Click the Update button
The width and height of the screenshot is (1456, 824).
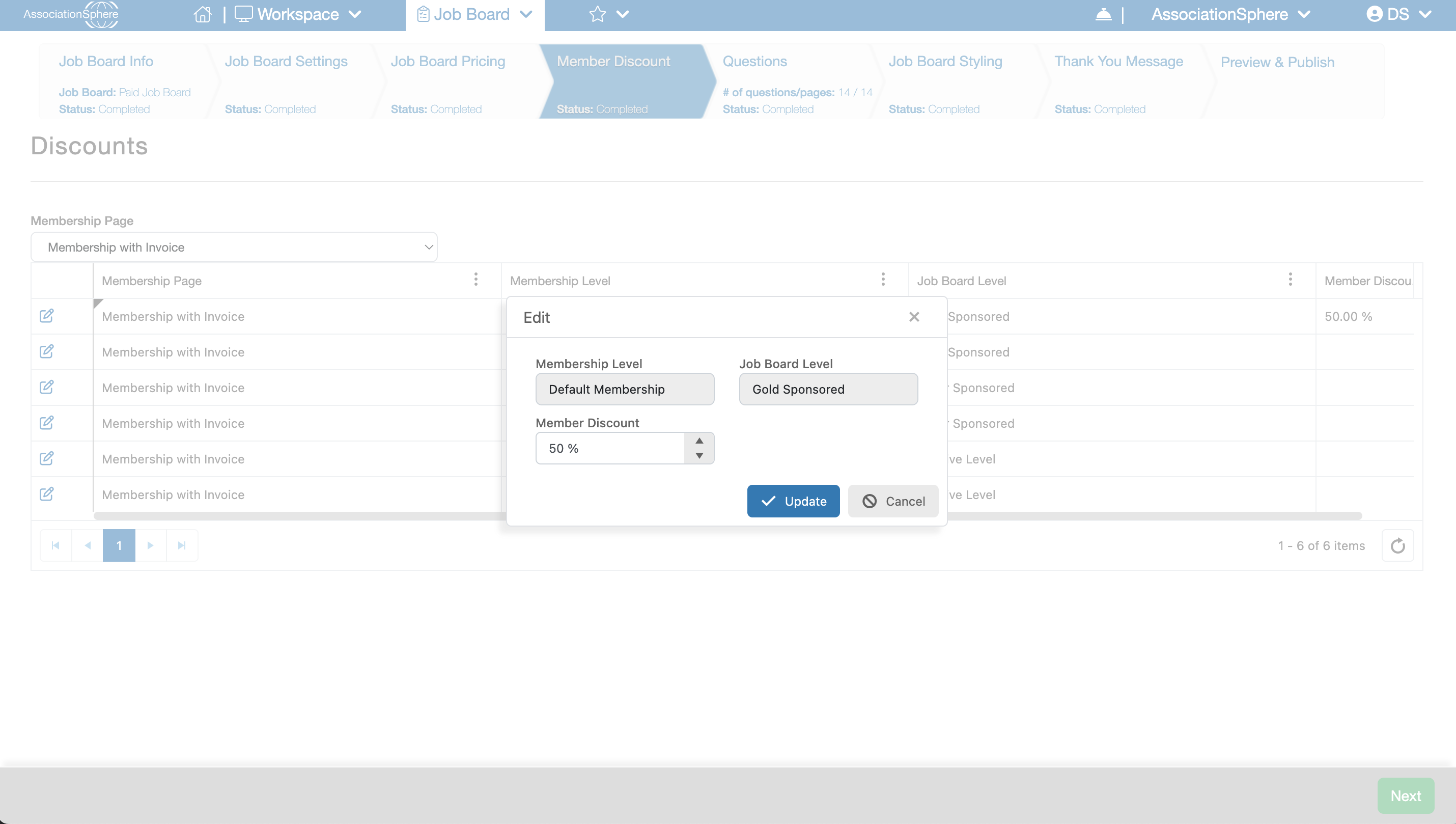coord(793,501)
